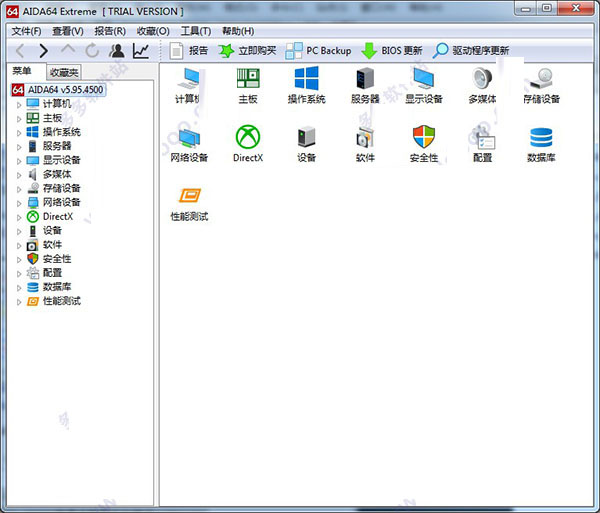Open the 收藏(O) menu
The width and height of the screenshot is (600, 513).
153,31
